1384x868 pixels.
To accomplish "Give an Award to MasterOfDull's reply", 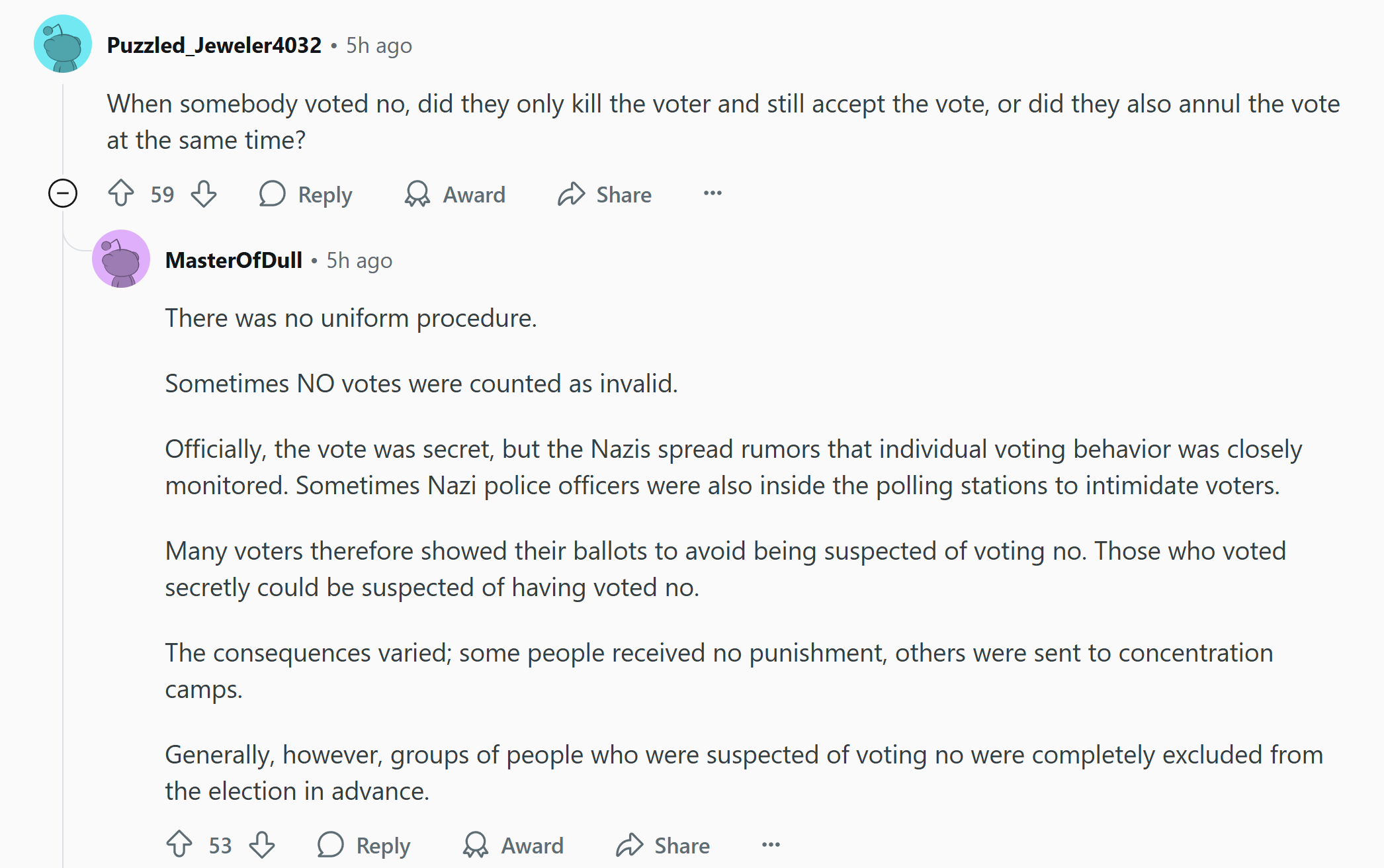I will point(513,845).
